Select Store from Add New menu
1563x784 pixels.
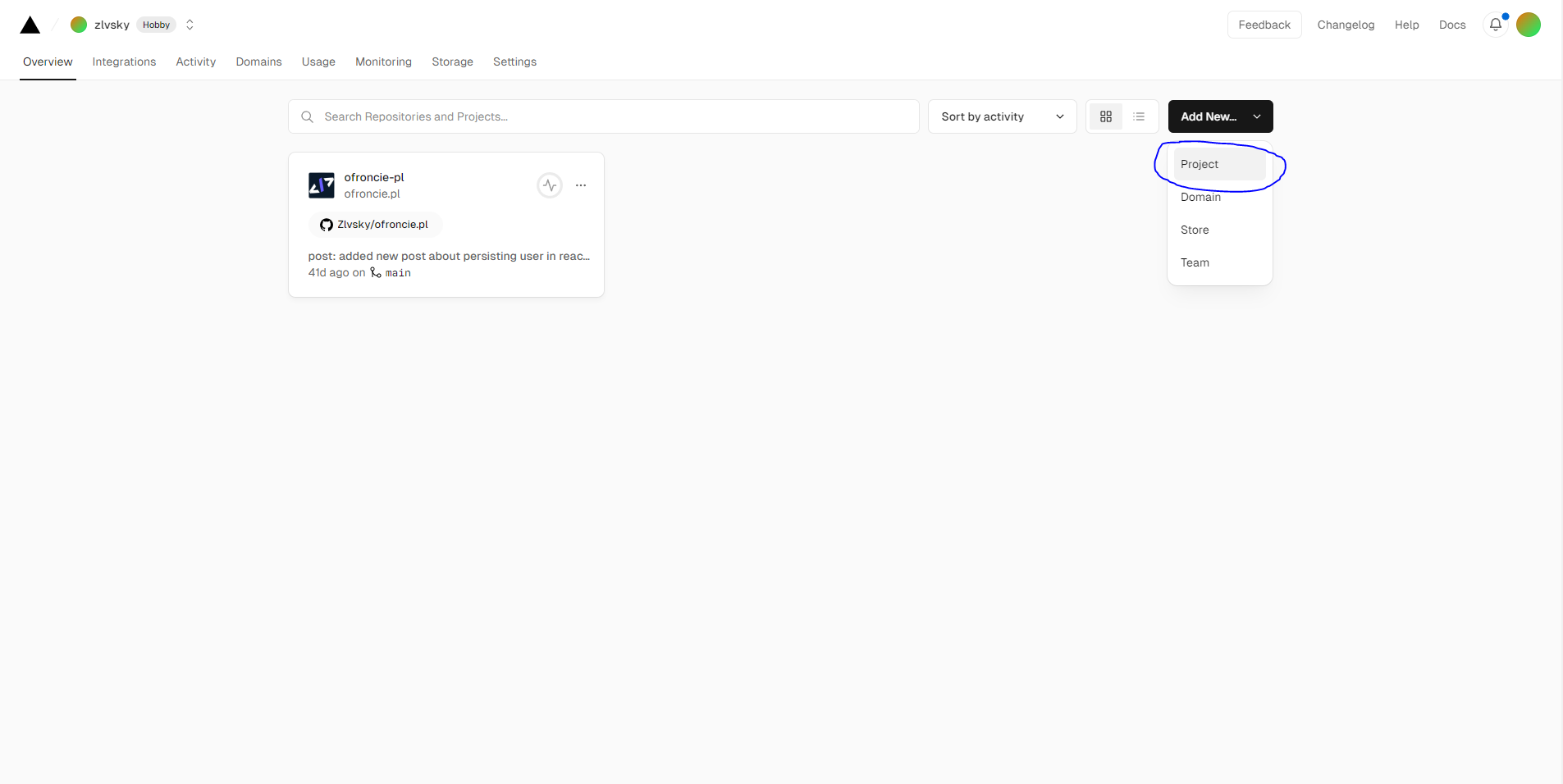(1219, 230)
